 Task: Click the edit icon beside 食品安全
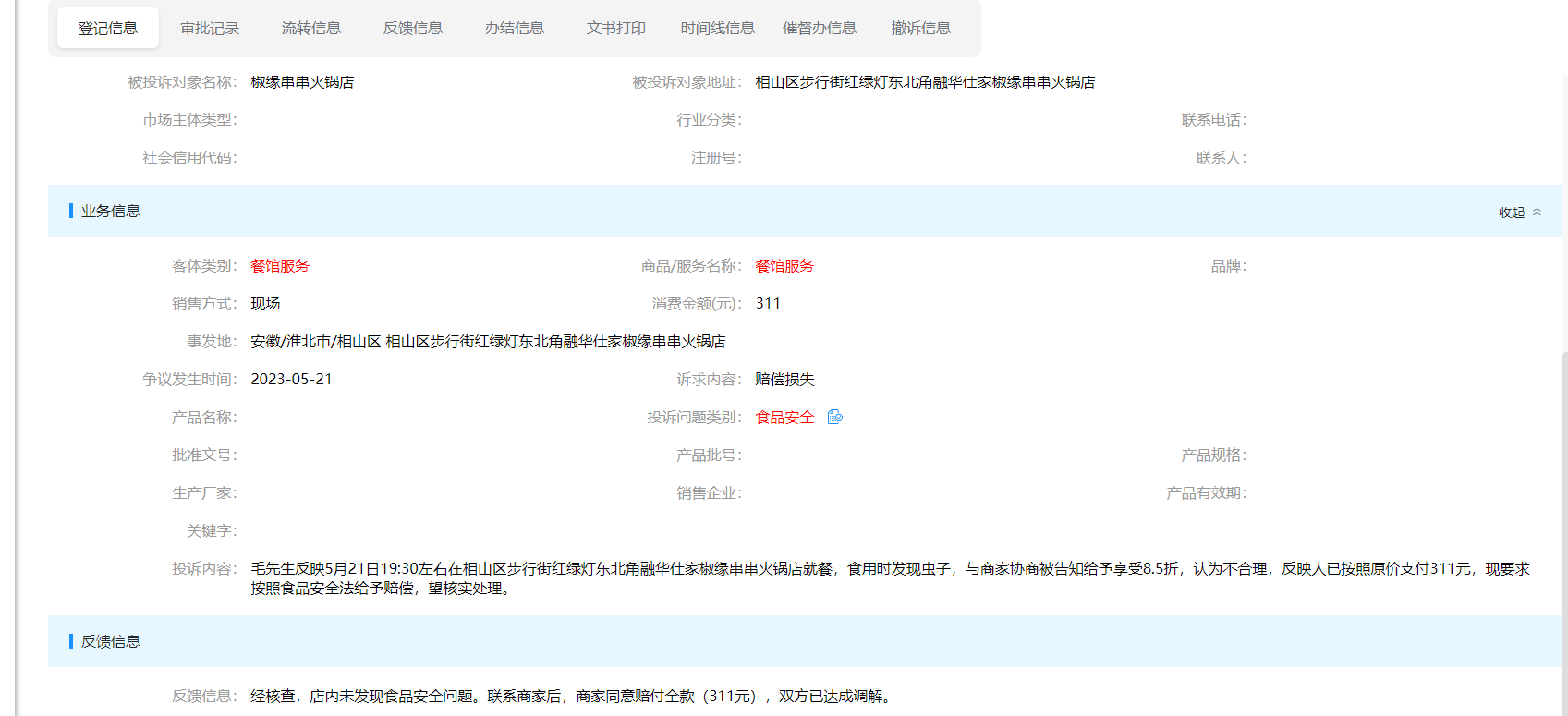(x=835, y=417)
